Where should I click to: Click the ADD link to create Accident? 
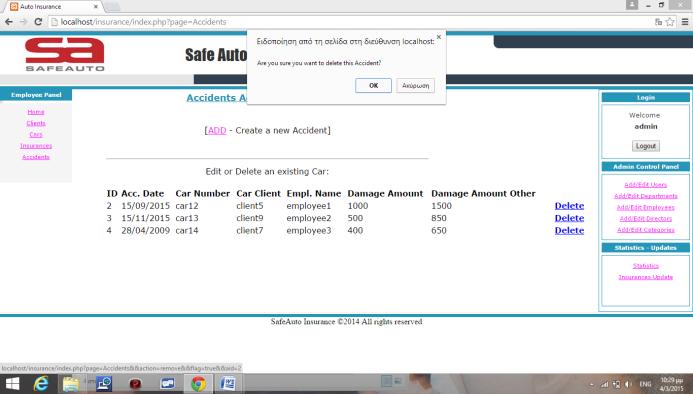(x=217, y=130)
